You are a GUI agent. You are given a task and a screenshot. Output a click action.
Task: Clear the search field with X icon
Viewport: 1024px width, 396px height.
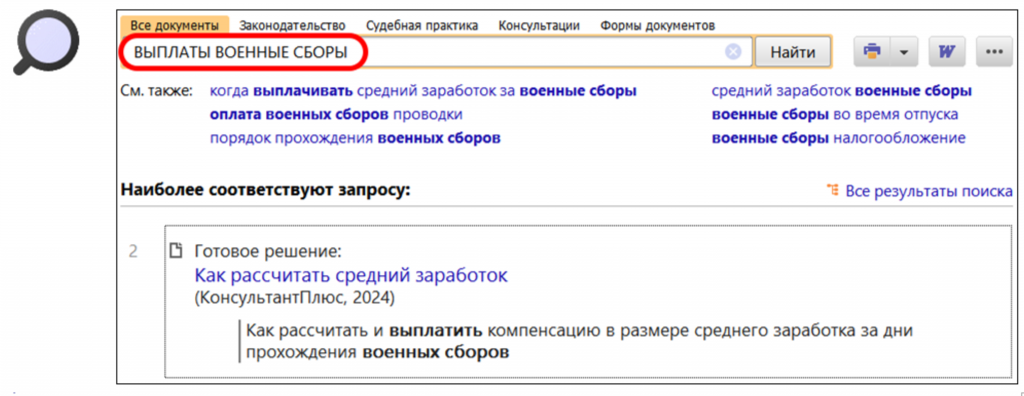tap(733, 52)
